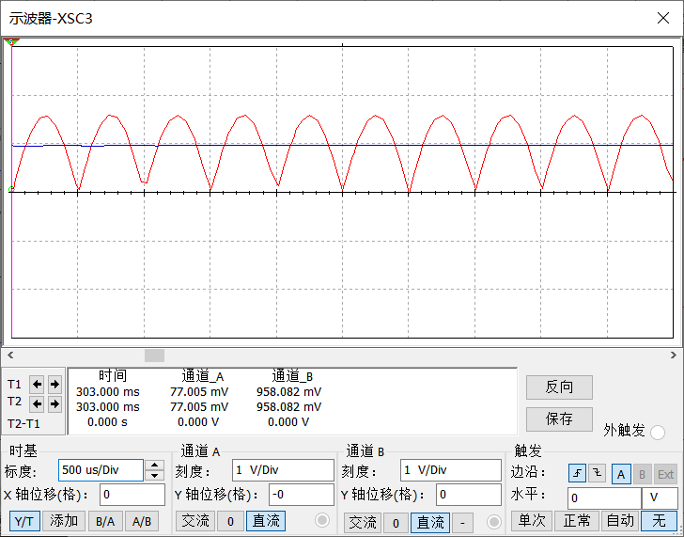The width and height of the screenshot is (684, 538).
Task: Click the 保存 (Save) button
Action: coord(559,419)
